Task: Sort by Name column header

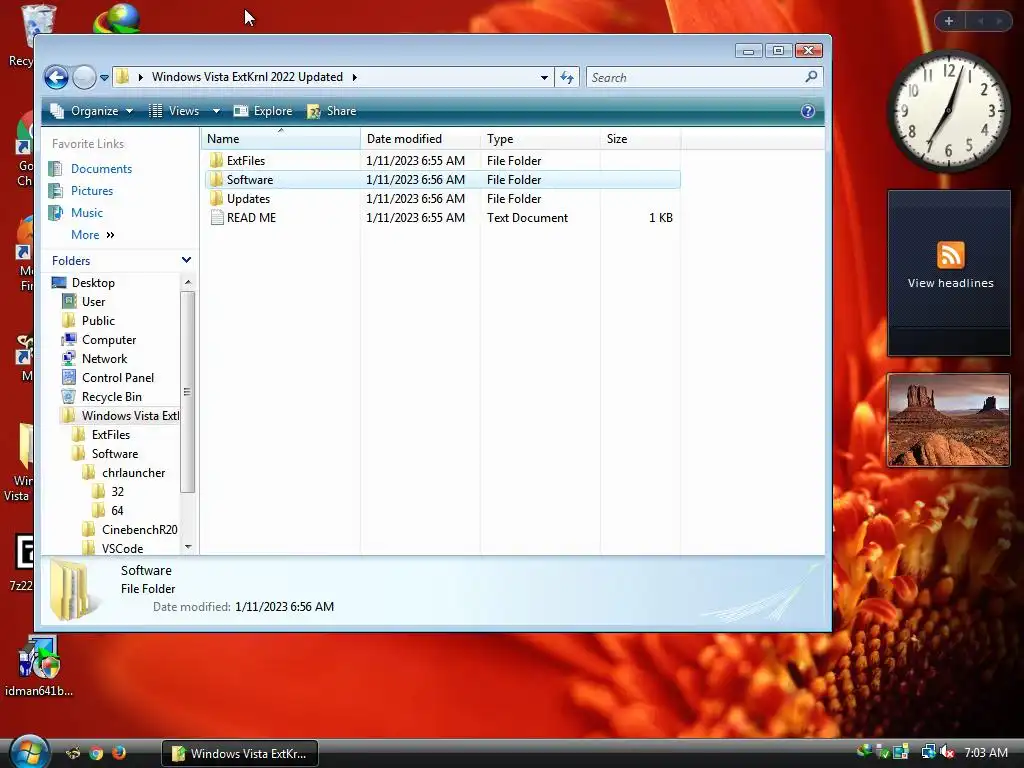Action: (281, 138)
